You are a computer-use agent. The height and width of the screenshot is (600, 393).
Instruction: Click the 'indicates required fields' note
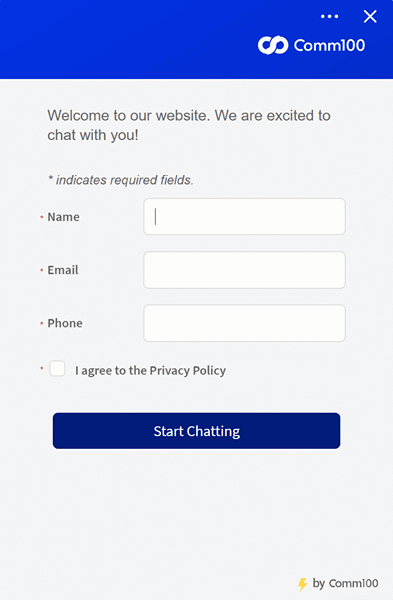pos(121,180)
